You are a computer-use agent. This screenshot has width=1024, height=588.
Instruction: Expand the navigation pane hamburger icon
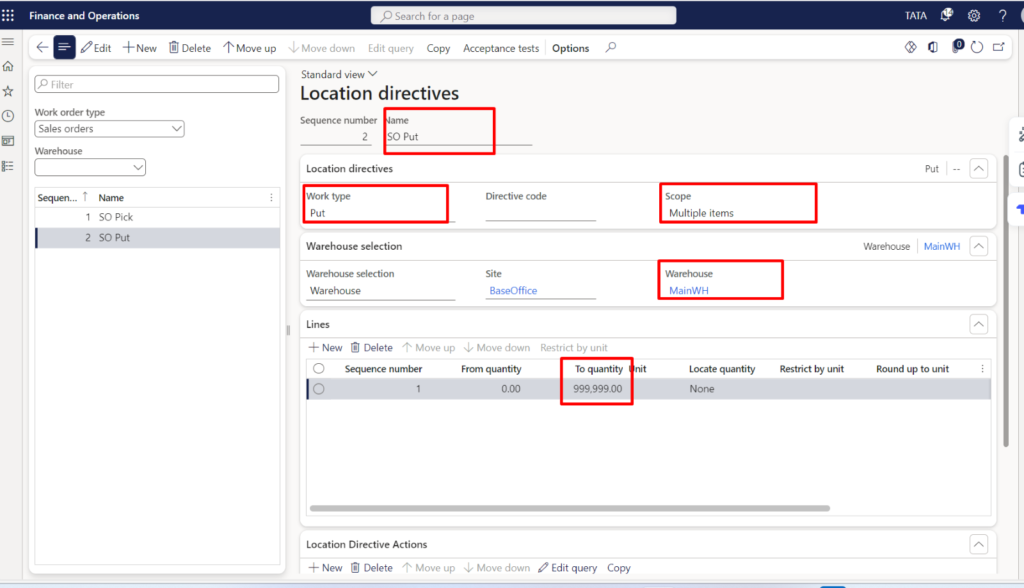[8, 42]
